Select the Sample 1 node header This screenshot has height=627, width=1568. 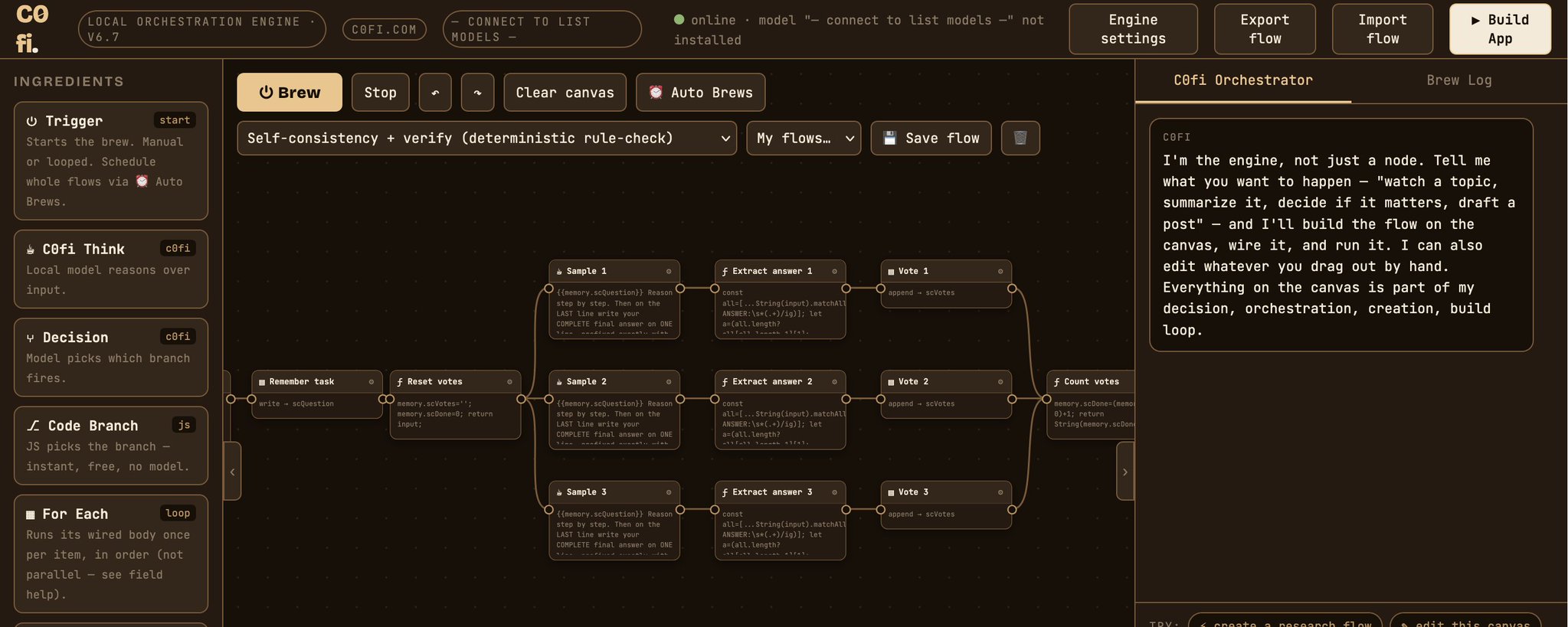point(614,271)
